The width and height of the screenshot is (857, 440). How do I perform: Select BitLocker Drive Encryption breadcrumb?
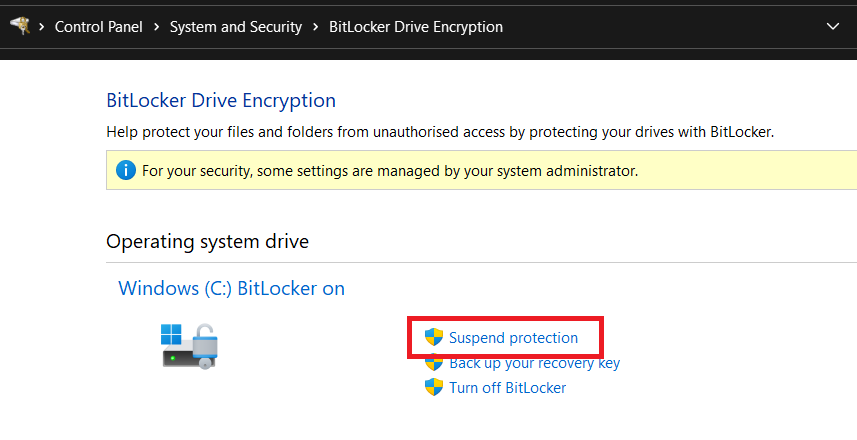tap(416, 27)
